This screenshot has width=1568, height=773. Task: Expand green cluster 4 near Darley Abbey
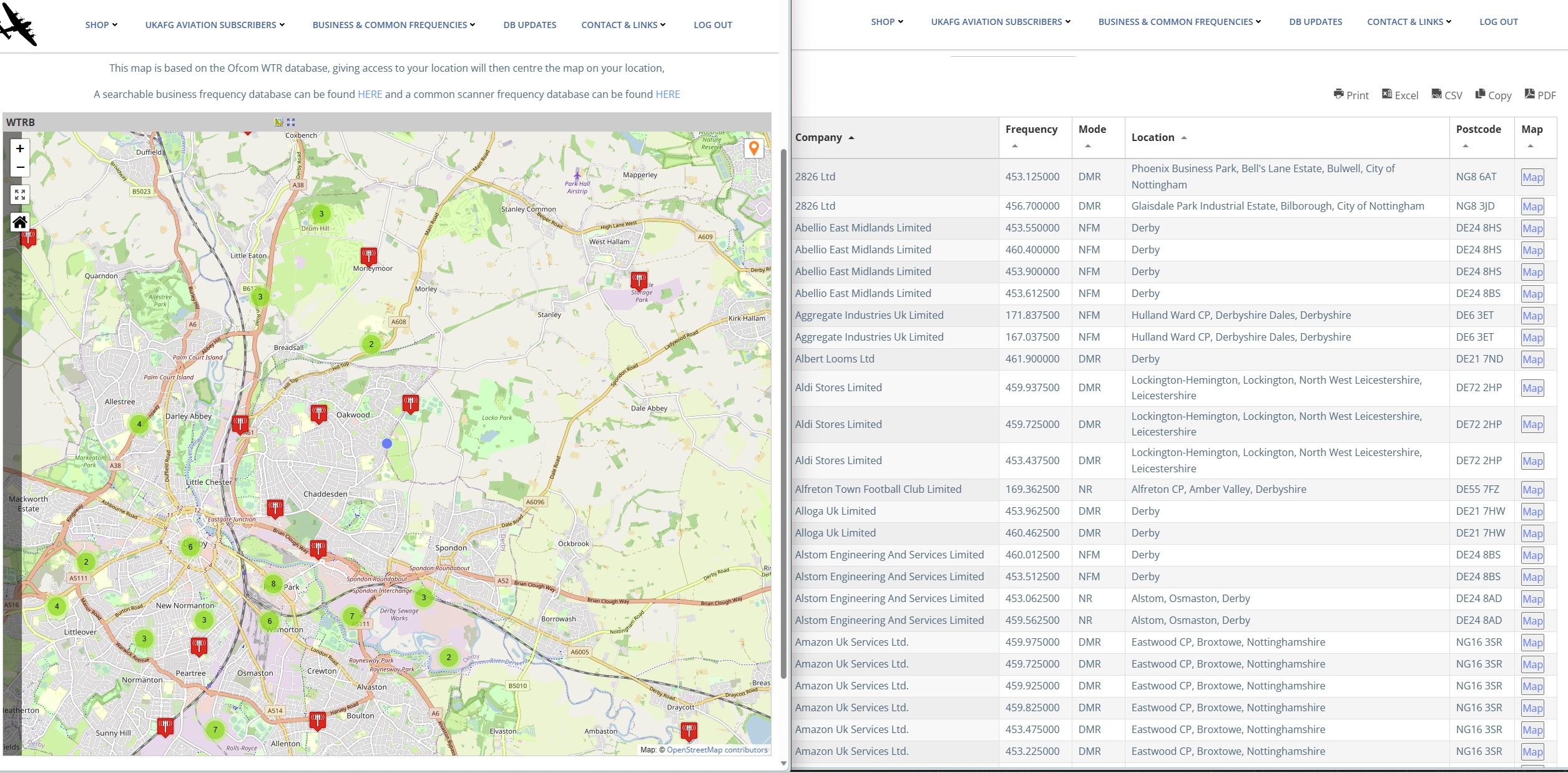(139, 424)
